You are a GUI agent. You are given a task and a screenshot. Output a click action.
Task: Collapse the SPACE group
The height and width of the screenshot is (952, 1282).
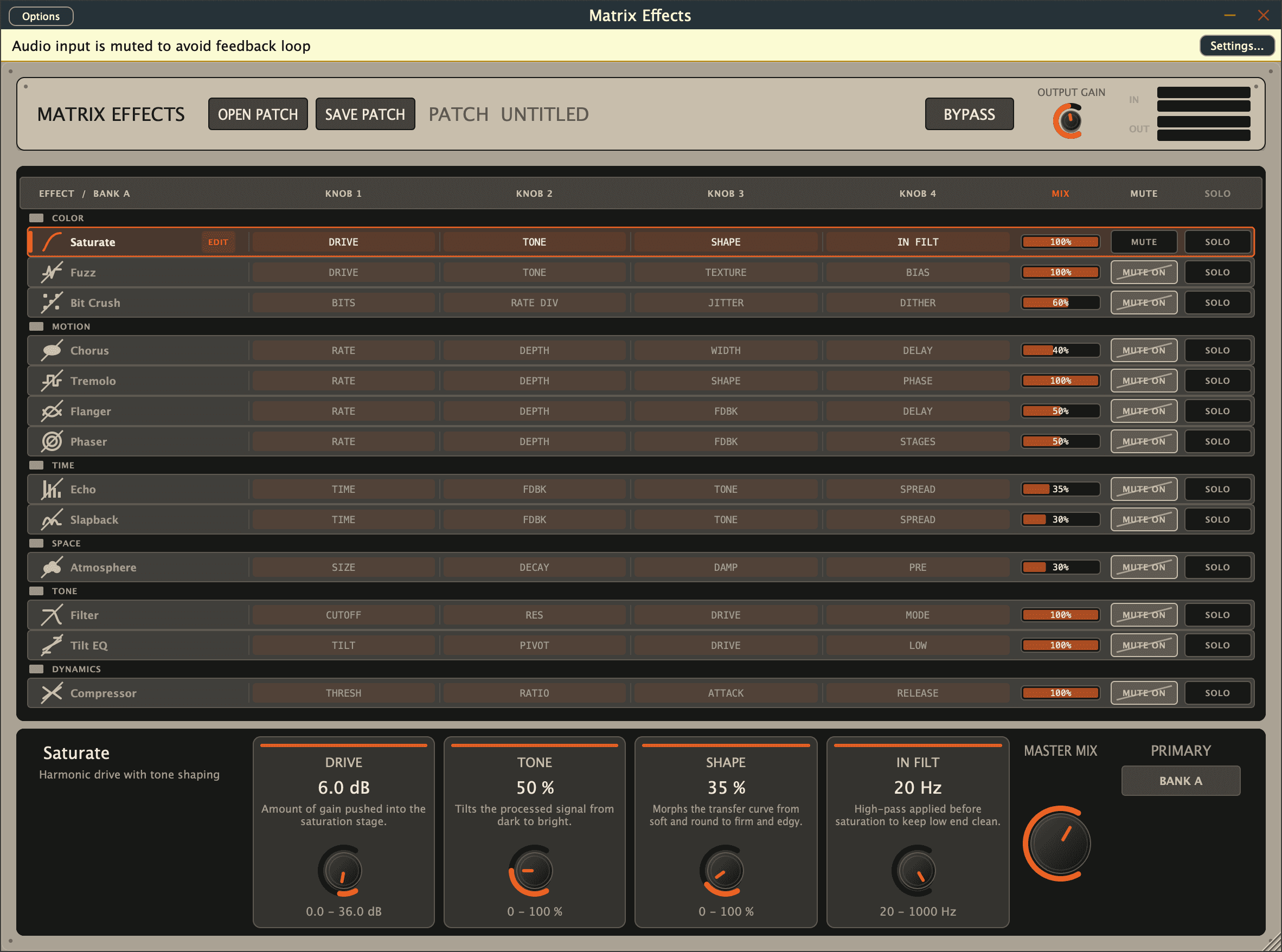(x=36, y=543)
